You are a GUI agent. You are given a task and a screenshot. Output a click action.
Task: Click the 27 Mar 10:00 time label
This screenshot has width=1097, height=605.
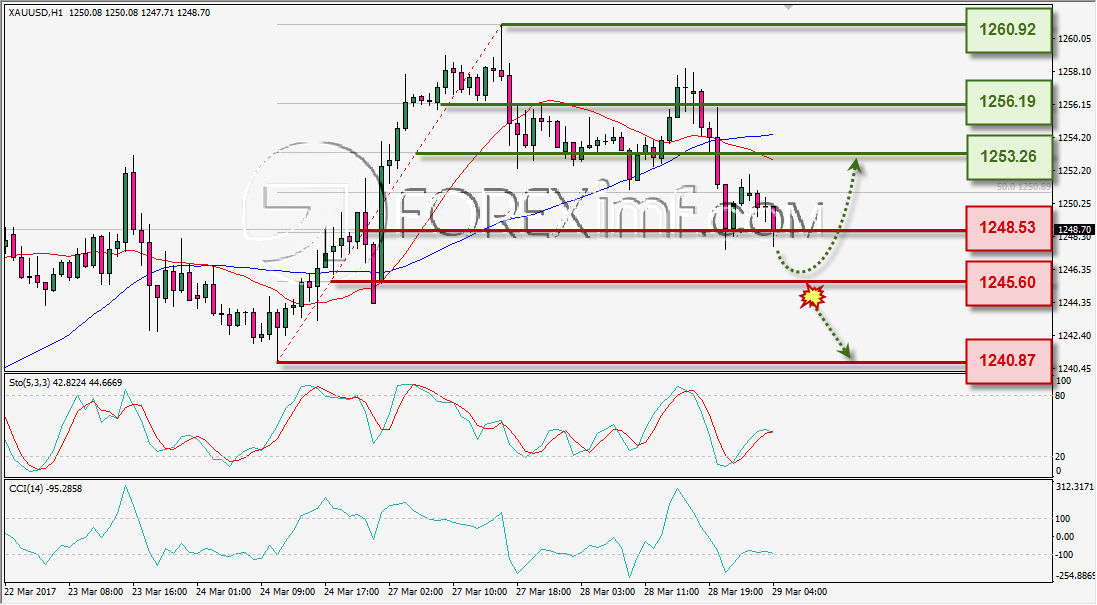point(479,592)
